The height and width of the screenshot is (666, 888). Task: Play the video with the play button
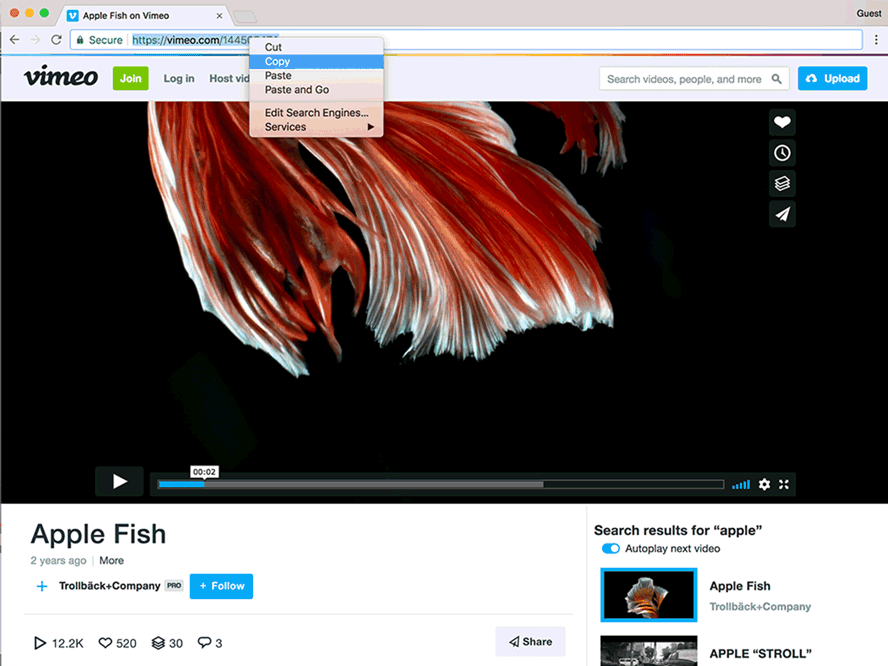119,481
